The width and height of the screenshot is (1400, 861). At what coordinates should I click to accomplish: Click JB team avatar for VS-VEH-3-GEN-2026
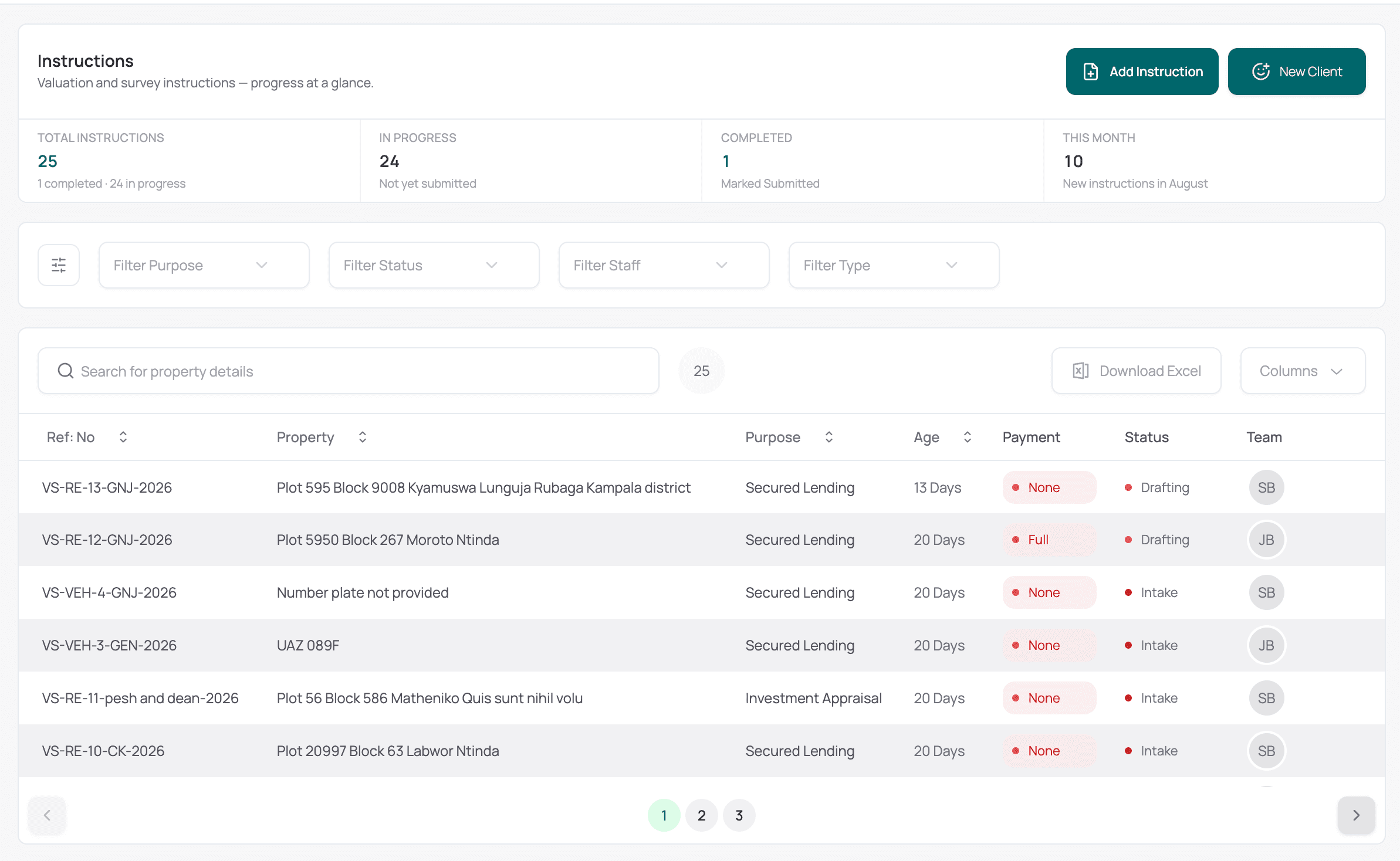(1266, 645)
